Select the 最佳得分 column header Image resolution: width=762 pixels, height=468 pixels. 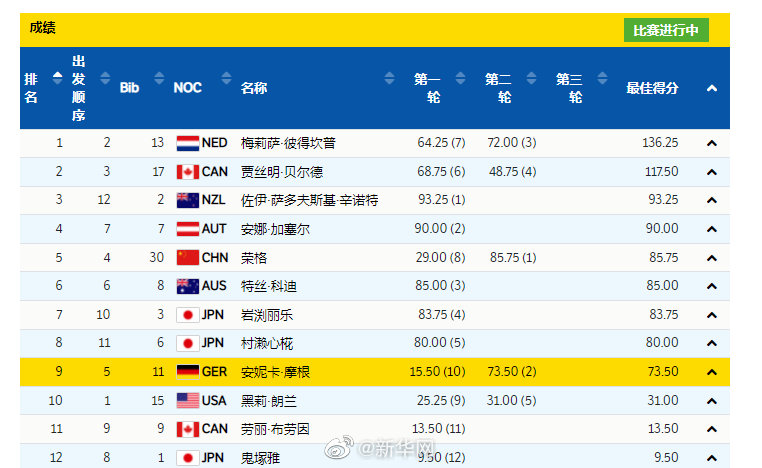tap(652, 88)
